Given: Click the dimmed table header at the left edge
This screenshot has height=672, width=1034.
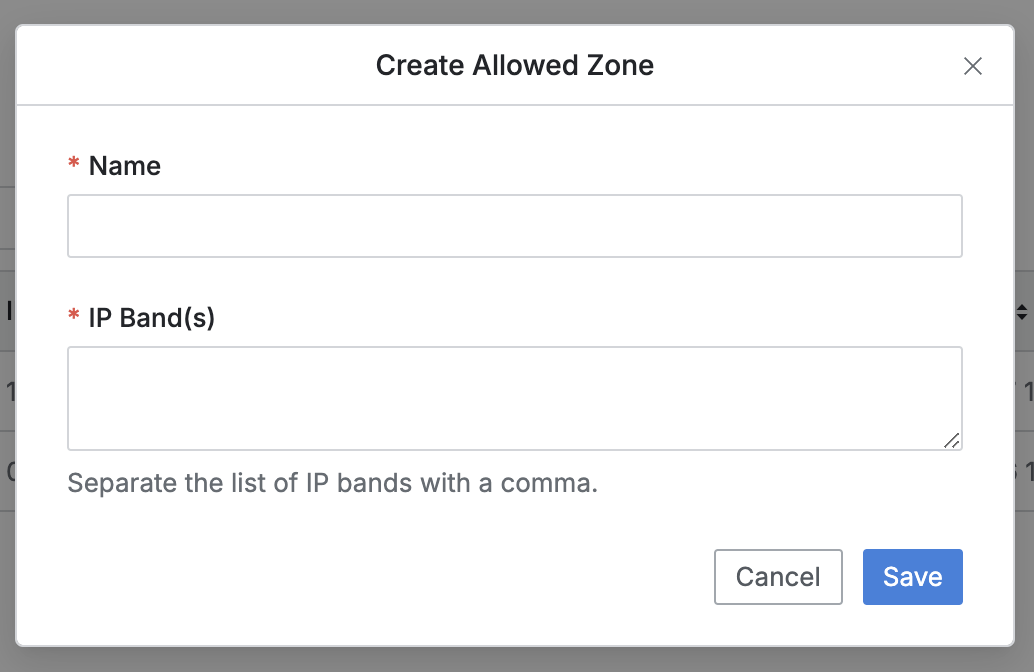Looking at the screenshot, I should pyautogui.click(x=7, y=311).
